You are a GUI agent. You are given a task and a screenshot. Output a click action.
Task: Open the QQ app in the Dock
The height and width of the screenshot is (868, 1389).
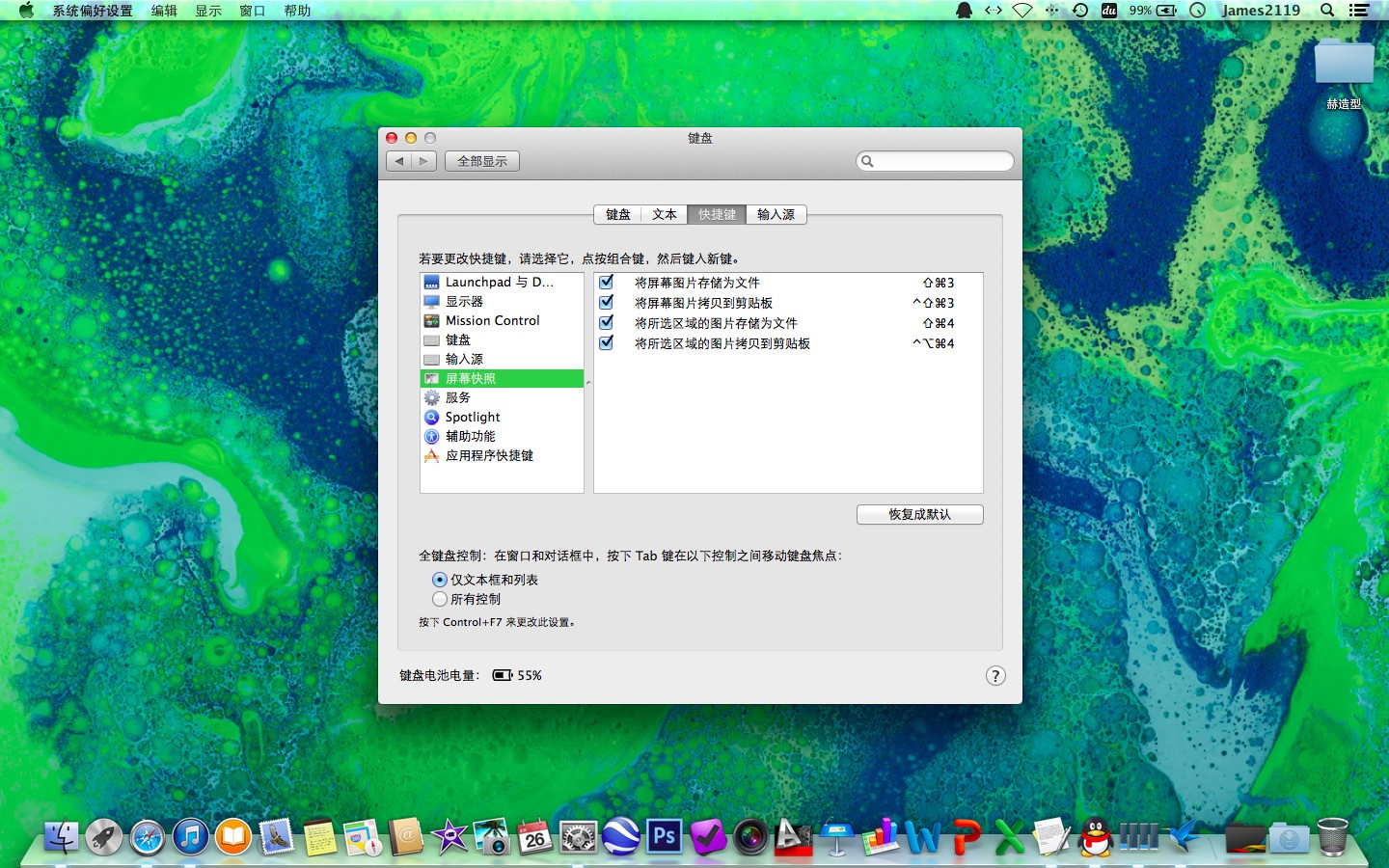(1094, 837)
